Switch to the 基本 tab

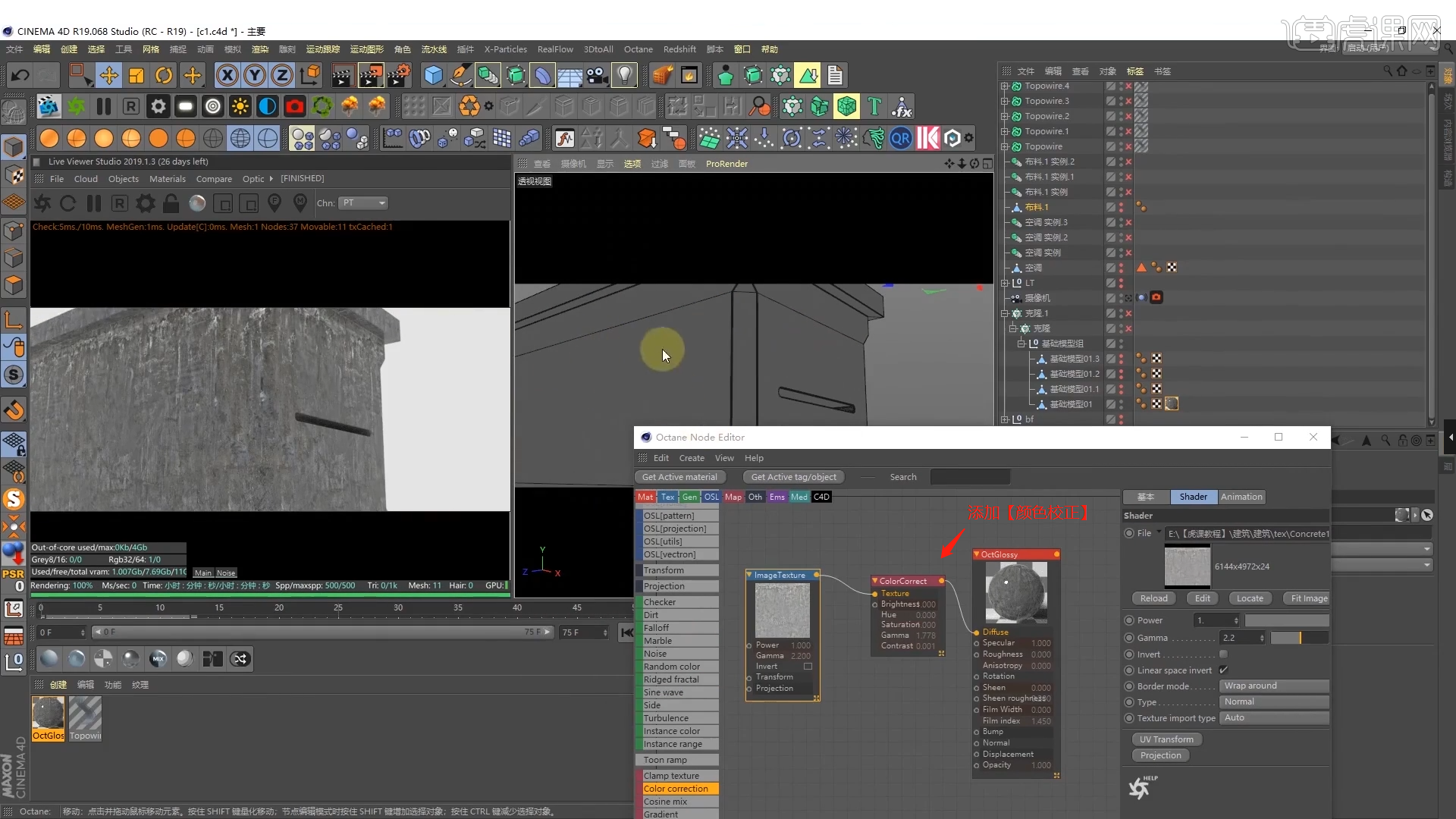point(1146,497)
